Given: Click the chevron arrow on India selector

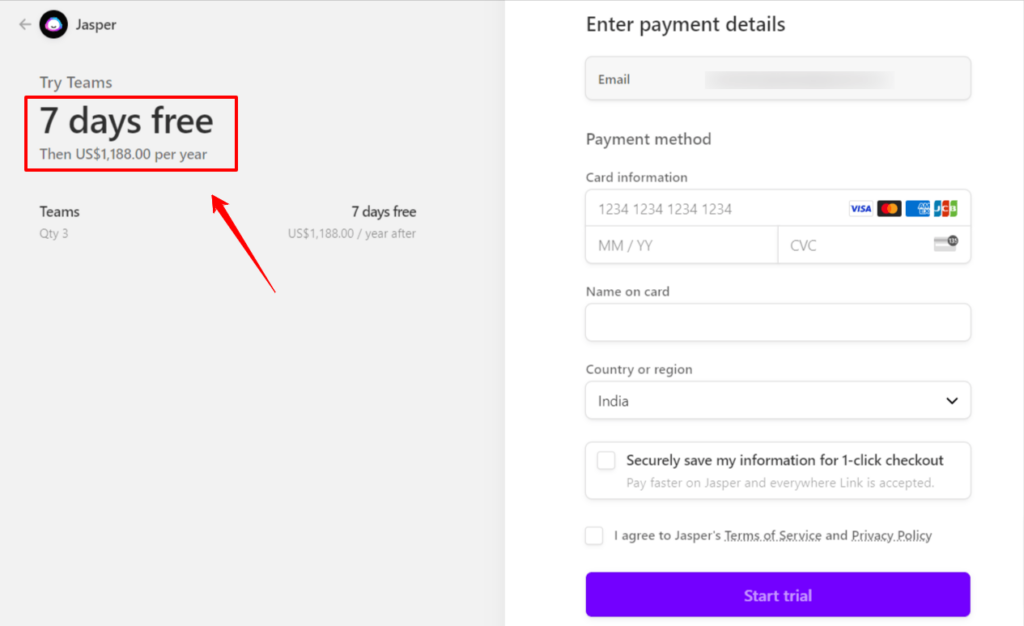Looking at the screenshot, I should [952, 401].
